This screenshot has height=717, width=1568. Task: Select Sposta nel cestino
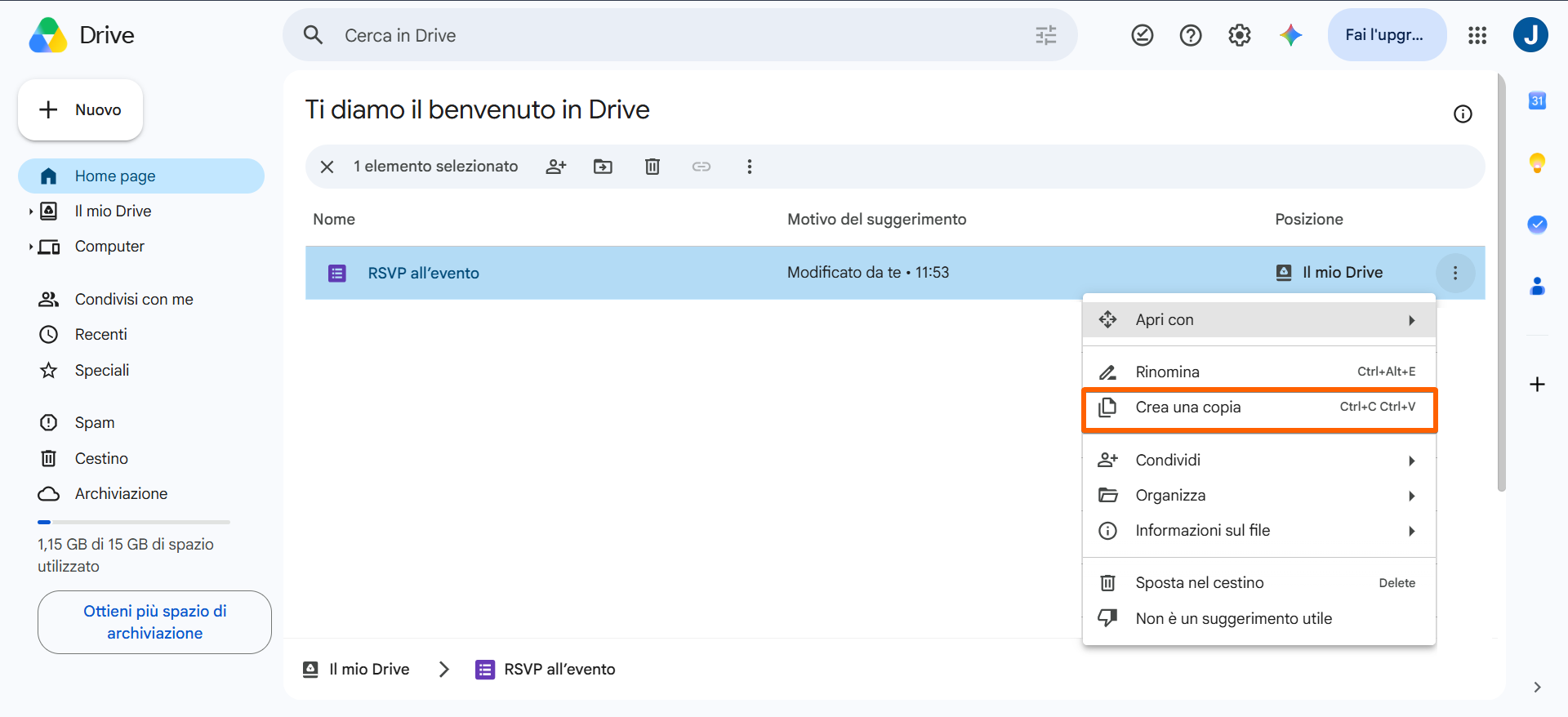(1258, 583)
